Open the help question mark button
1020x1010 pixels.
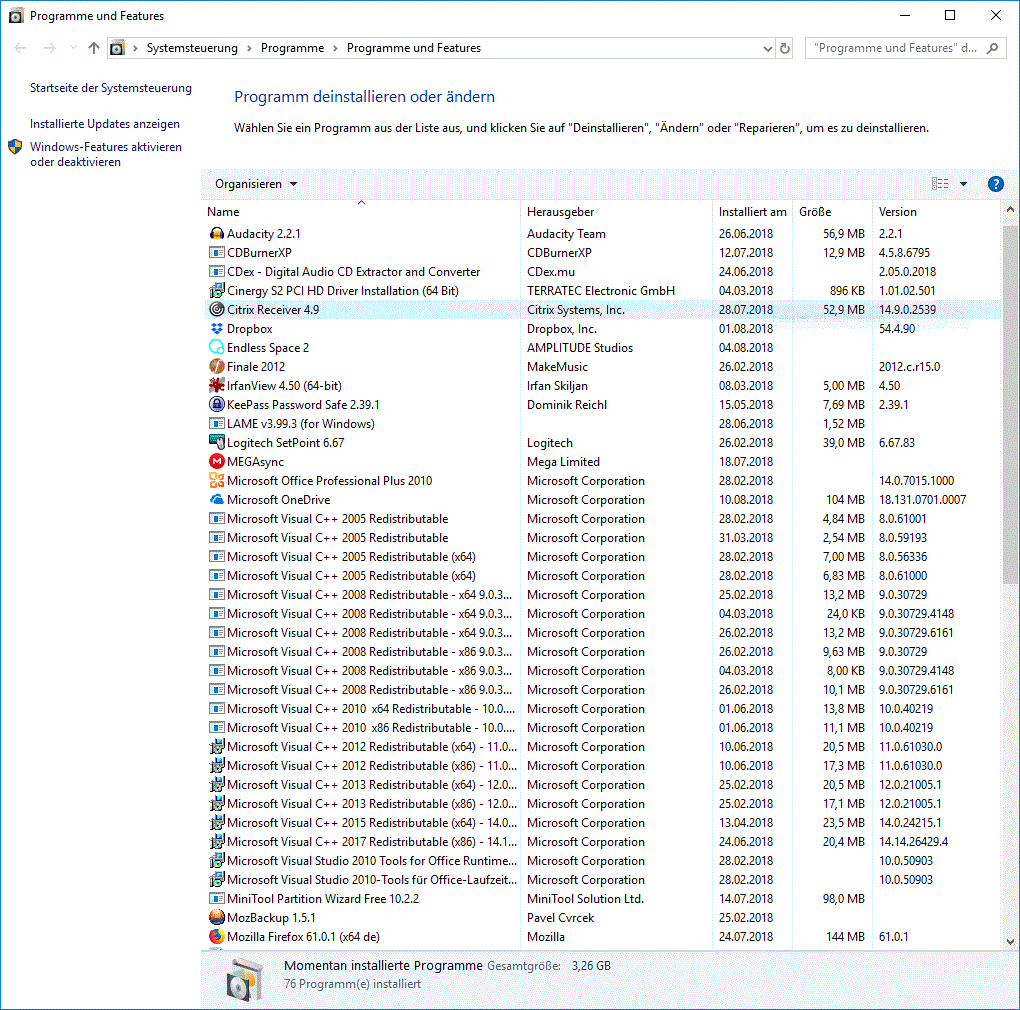[x=995, y=184]
